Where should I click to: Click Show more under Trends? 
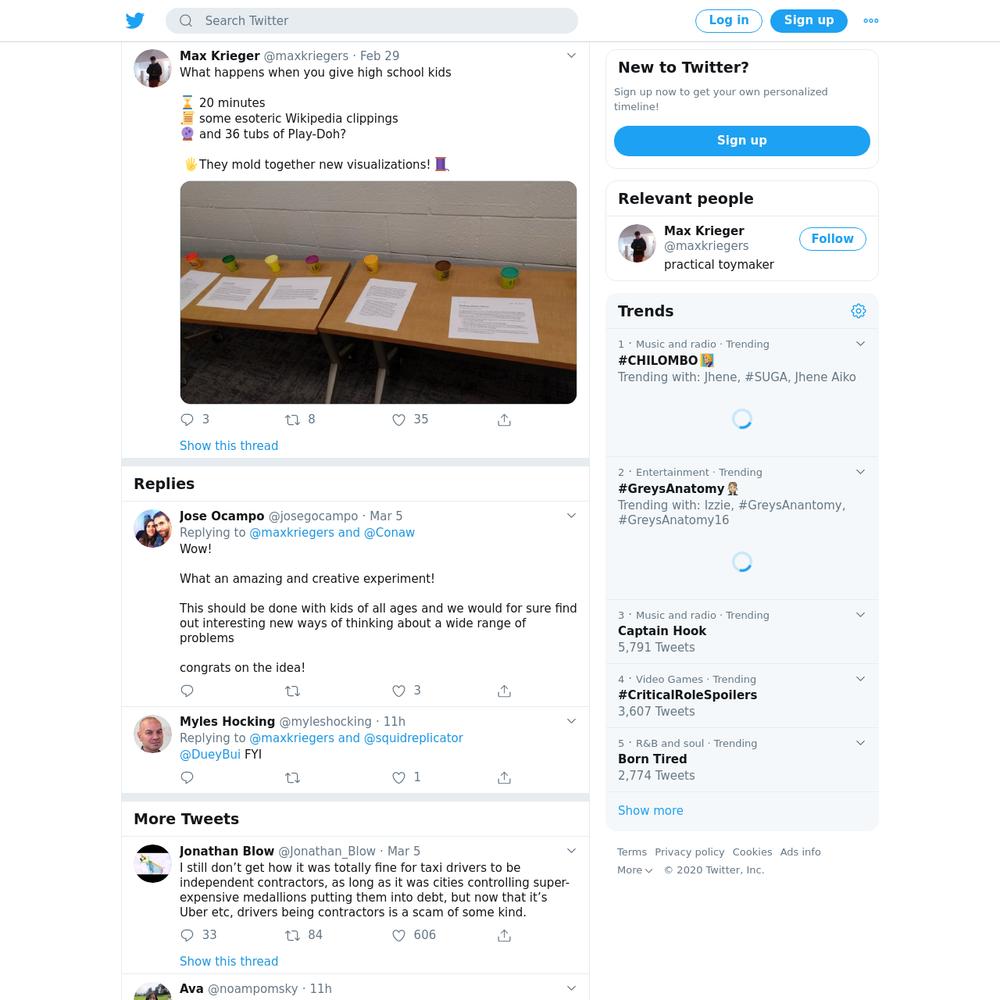point(650,811)
